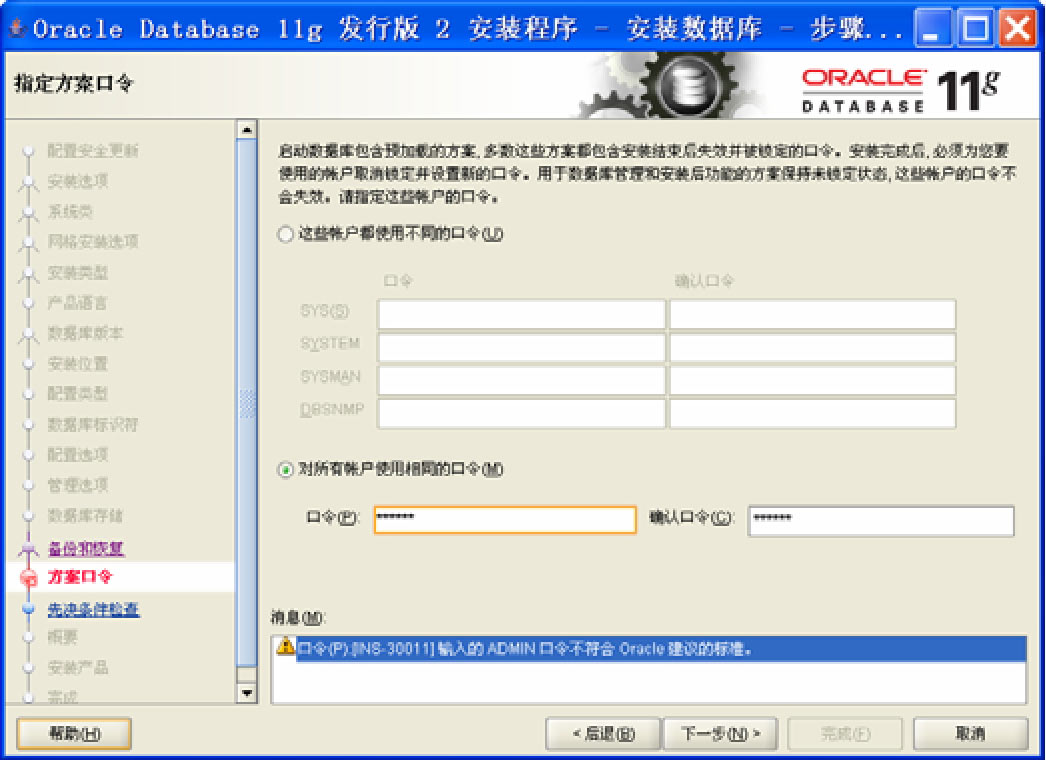
Task: Open help with the 帮助(H) button
Action: 74,734
